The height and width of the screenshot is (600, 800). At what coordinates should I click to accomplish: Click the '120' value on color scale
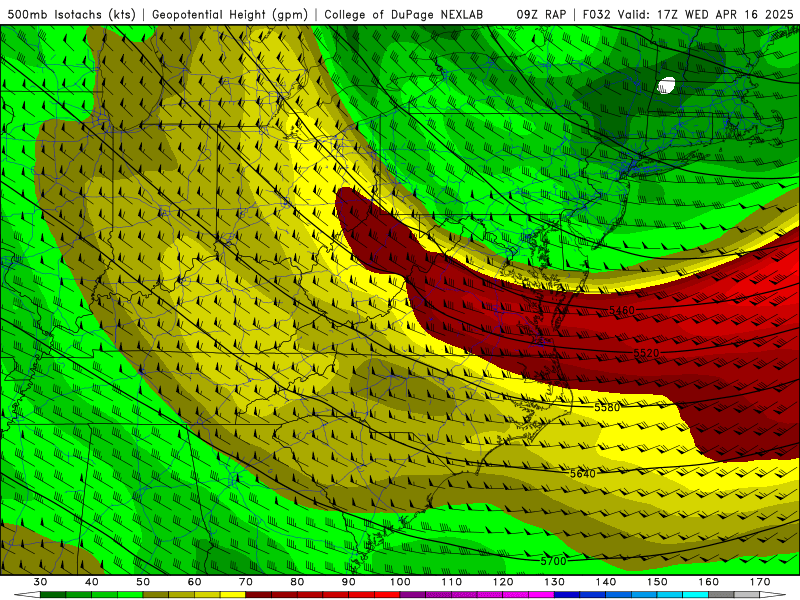click(x=503, y=582)
